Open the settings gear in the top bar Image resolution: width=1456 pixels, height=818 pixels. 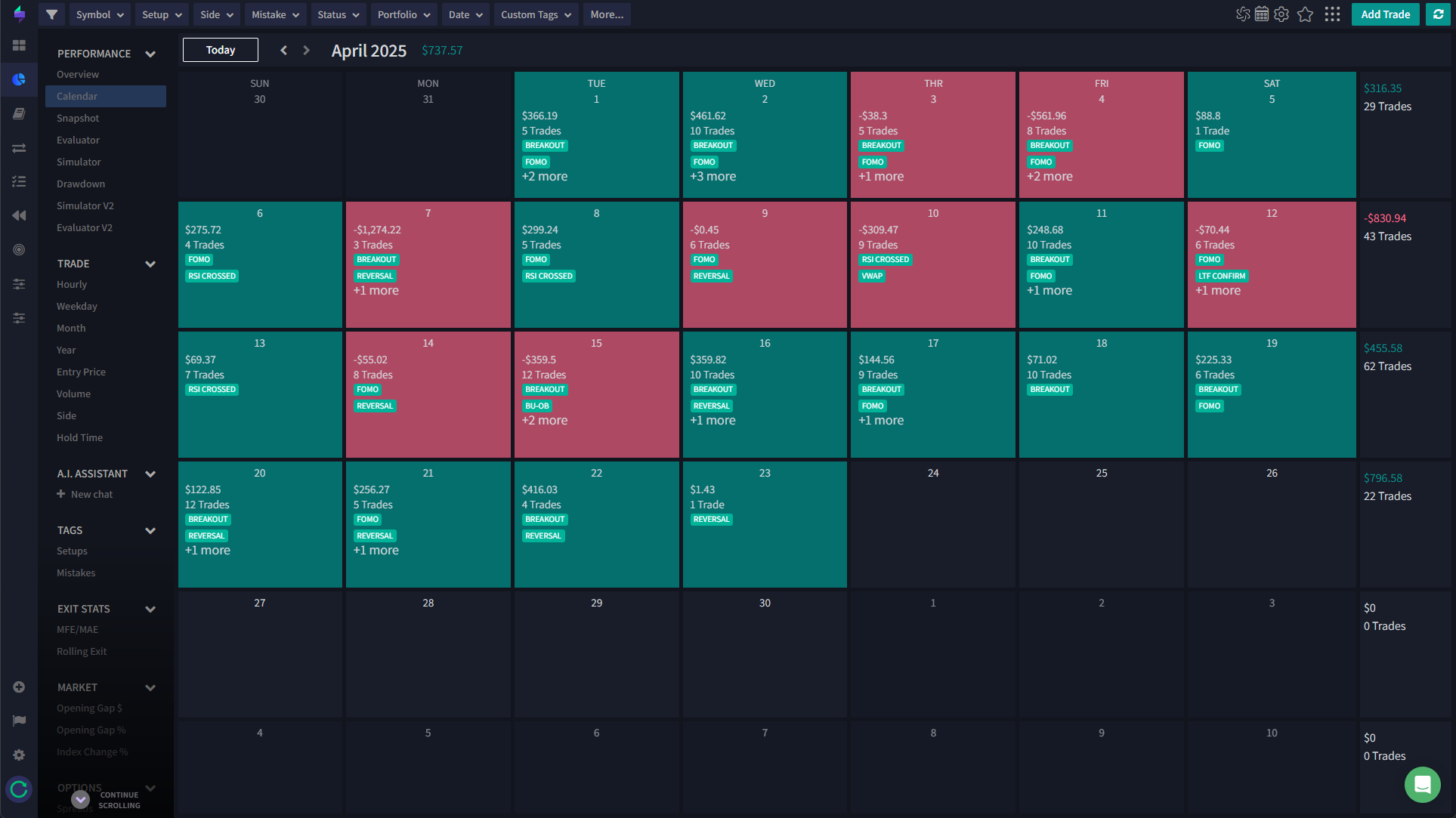click(1281, 14)
